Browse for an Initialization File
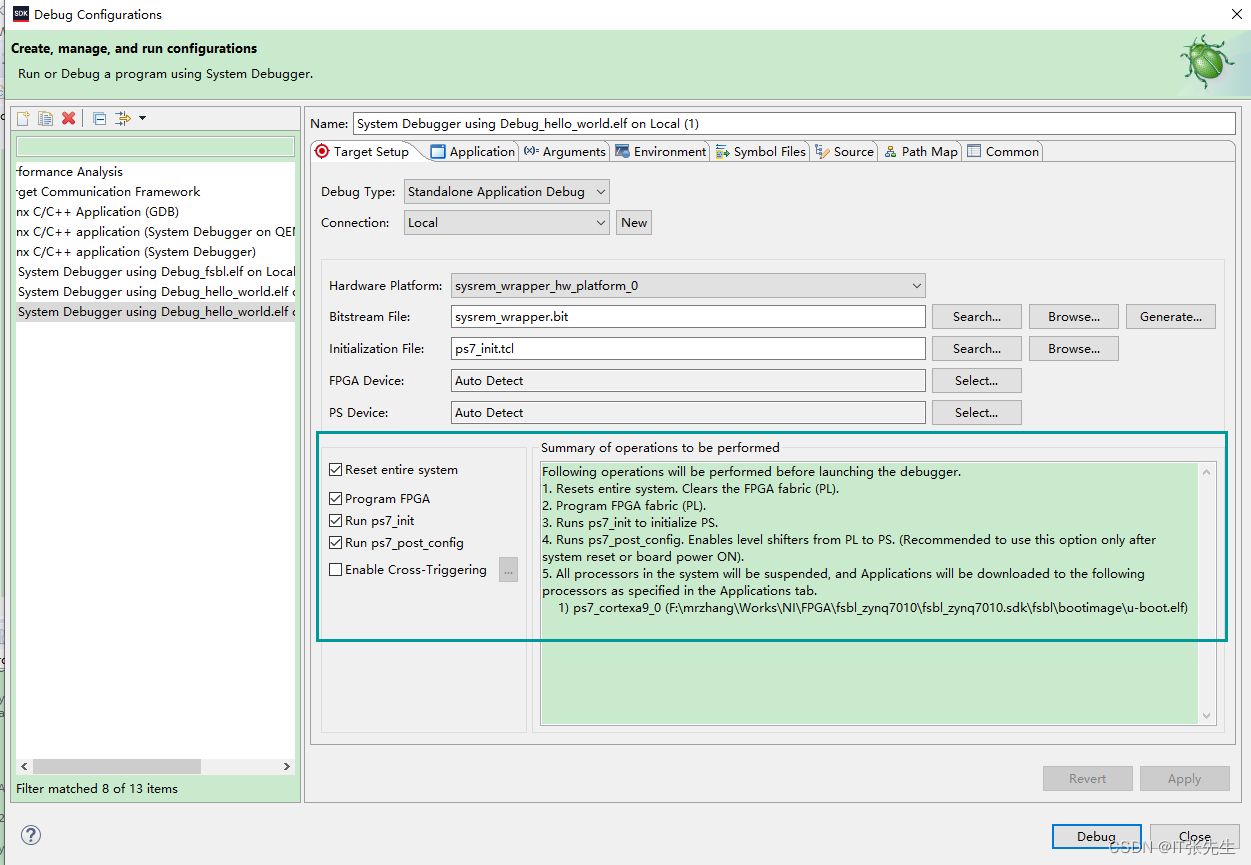The height and width of the screenshot is (865, 1251). click(x=1074, y=349)
